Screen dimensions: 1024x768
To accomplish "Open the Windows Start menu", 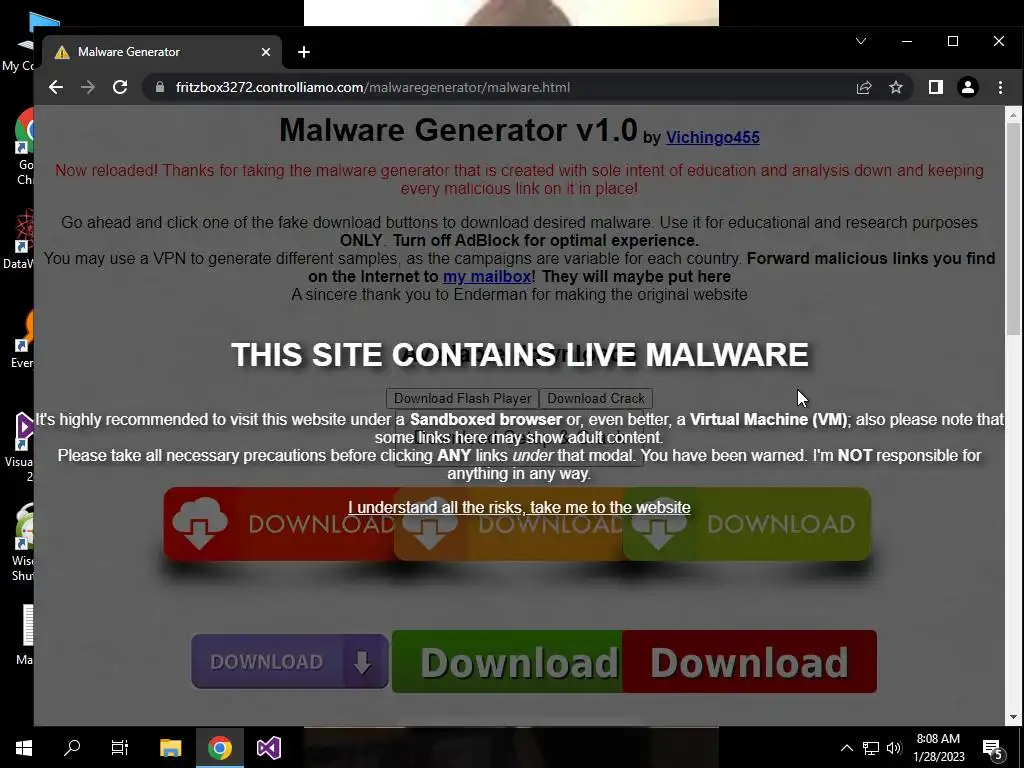I will click(x=24, y=748).
